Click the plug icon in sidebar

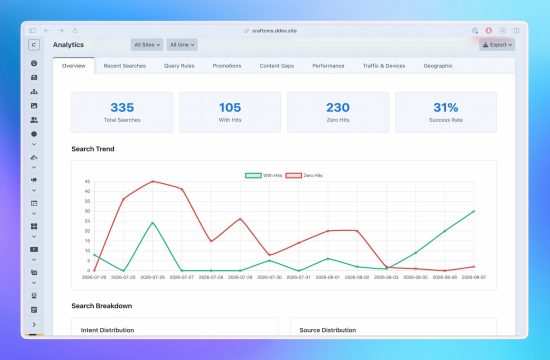click(34, 296)
